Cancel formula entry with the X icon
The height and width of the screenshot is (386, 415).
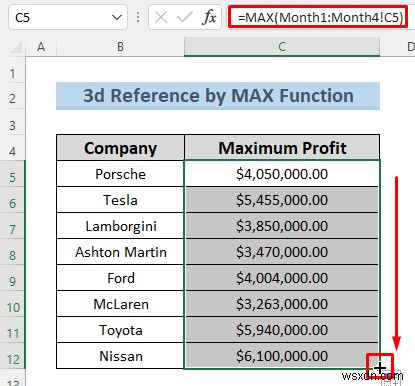pos(161,17)
